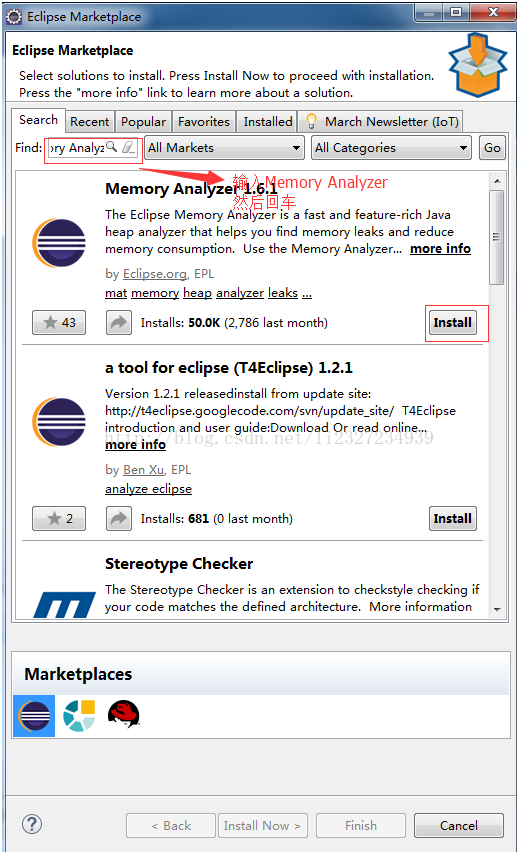Open the Popular tab
This screenshot has width=519, height=854.
pos(143,121)
